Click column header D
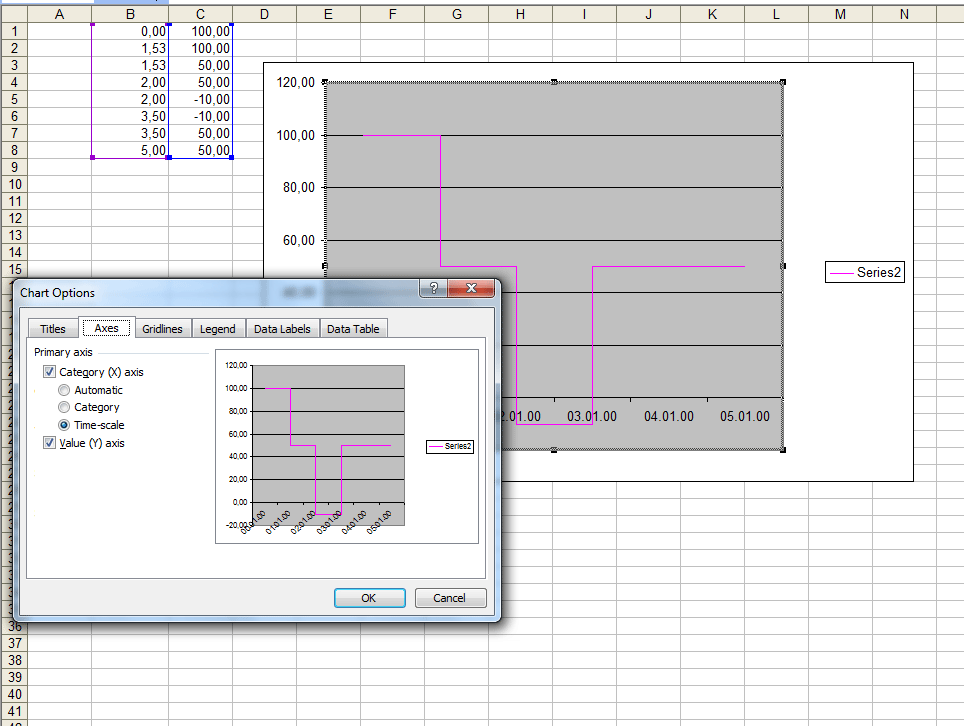 264,13
